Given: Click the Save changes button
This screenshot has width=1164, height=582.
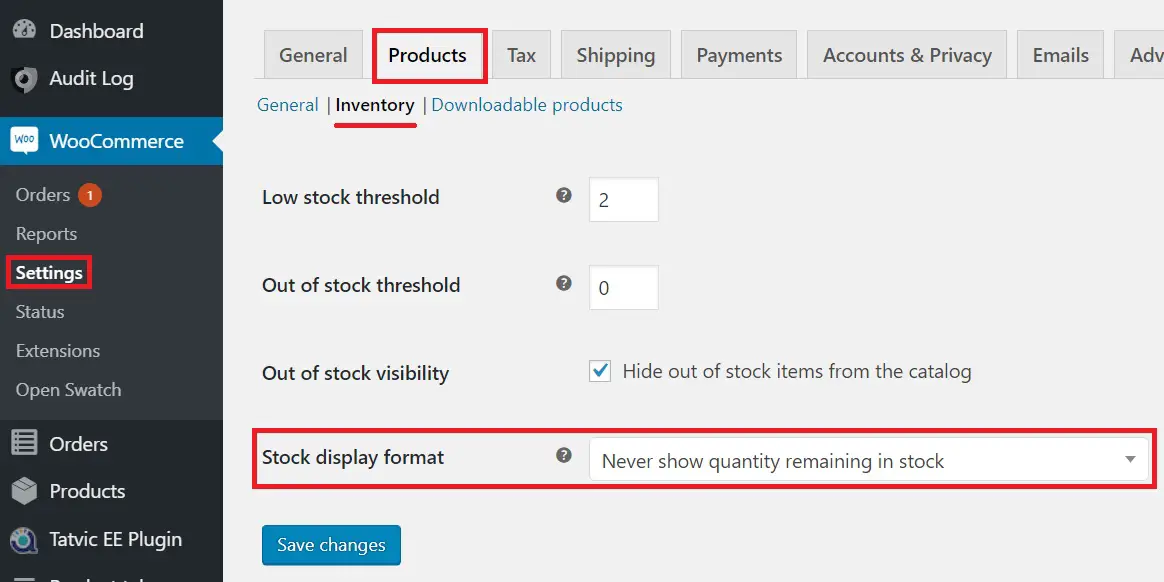Looking at the screenshot, I should 331,545.
